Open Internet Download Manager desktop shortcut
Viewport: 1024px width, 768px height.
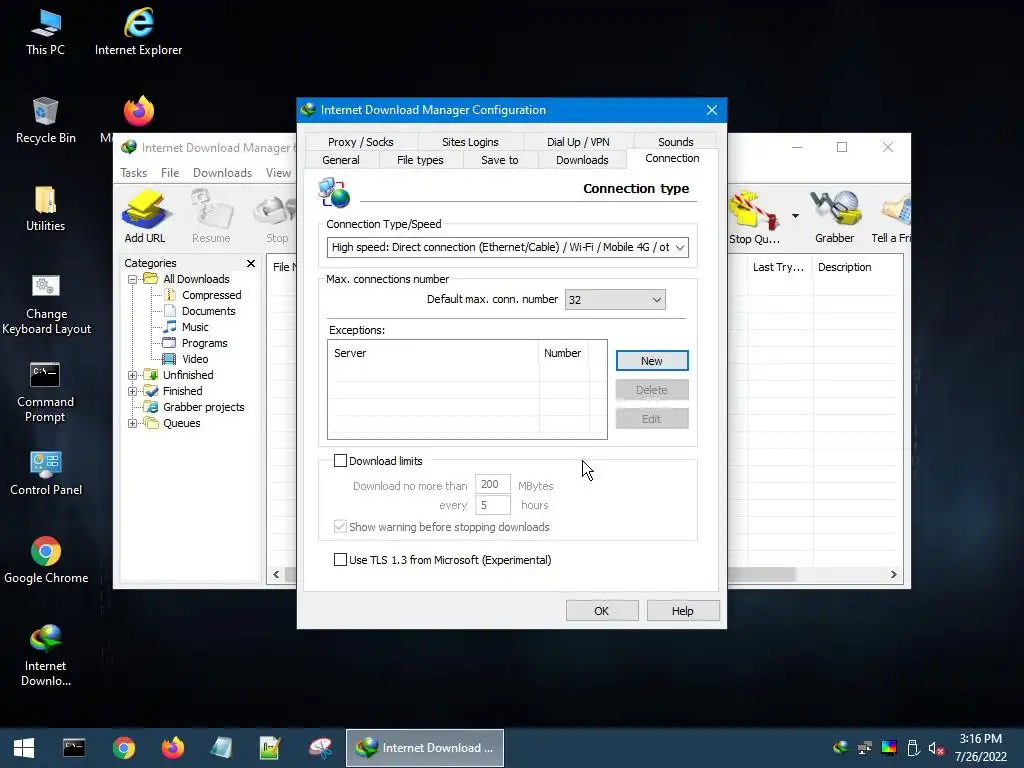[45, 656]
